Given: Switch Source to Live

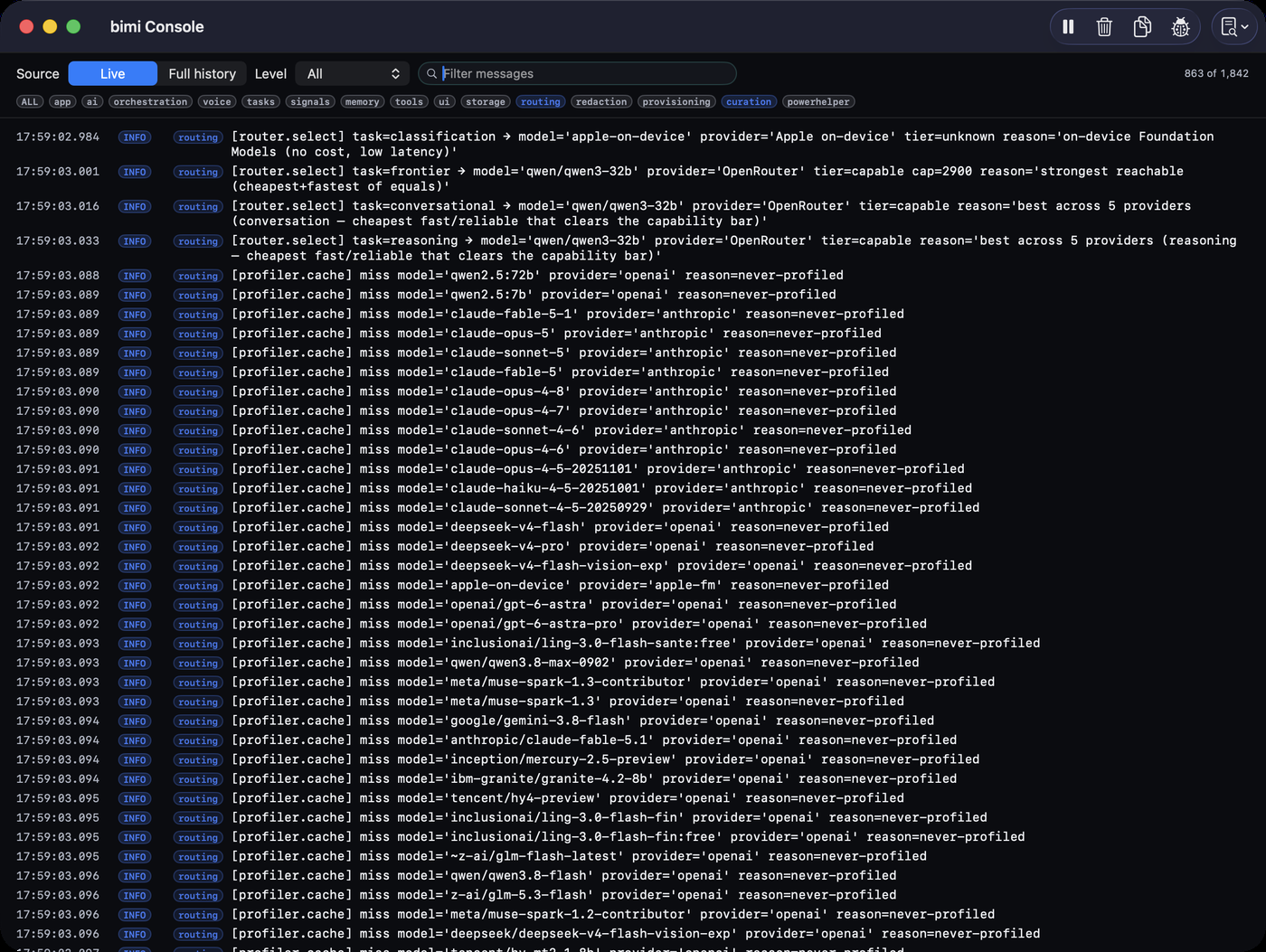Looking at the screenshot, I should pyautogui.click(x=113, y=74).
